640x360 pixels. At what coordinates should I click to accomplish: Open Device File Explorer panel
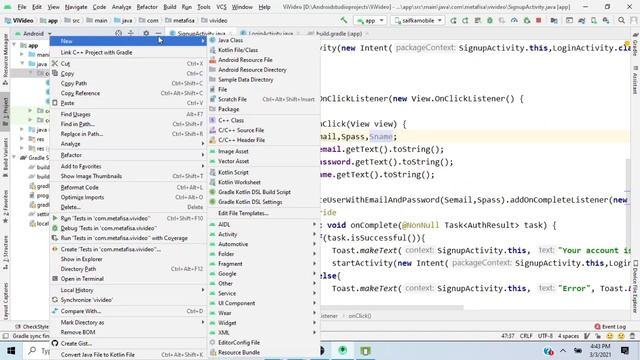point(635,287)
